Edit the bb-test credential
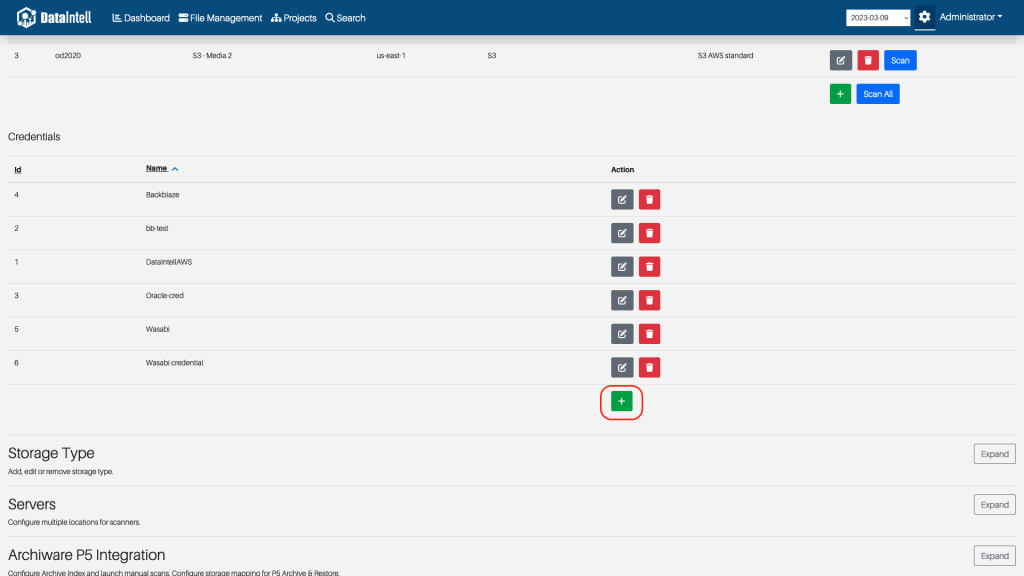Image resolution: width=1024 pixels, height=576 pixels. point(622,233)
